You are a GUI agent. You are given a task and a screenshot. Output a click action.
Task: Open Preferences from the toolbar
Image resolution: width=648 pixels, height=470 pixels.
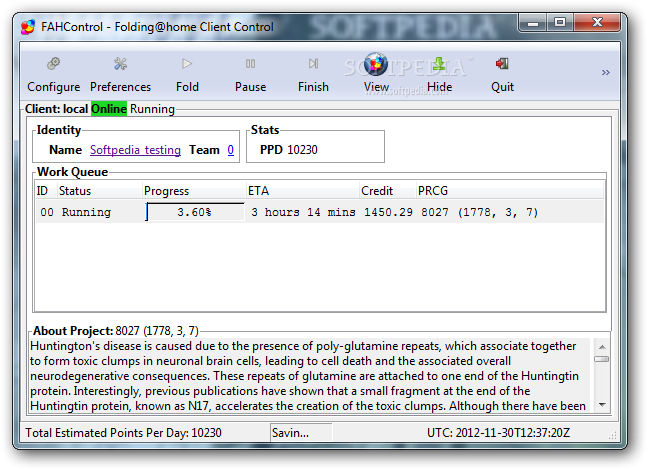(120, 64)
